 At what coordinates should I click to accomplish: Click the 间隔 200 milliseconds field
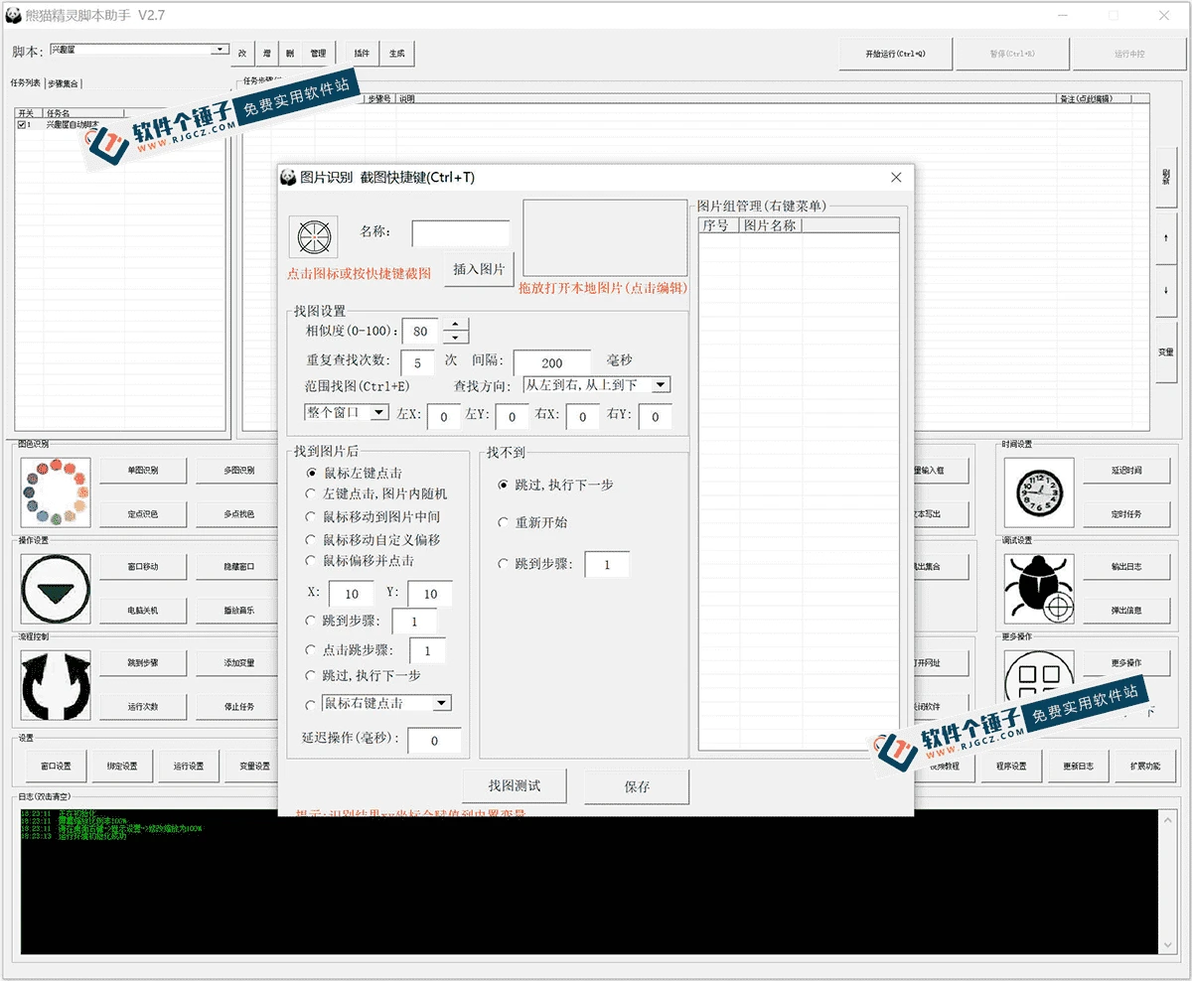point(552,363)
